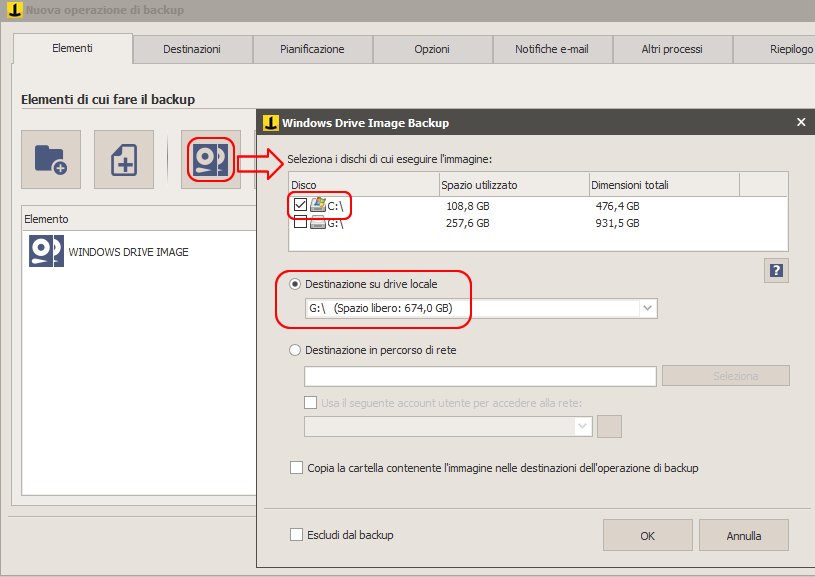Select the WINDOWS DRIVE IMAGE item icon
This screenshot has height=577, width=815.
(x=46, y=251)
